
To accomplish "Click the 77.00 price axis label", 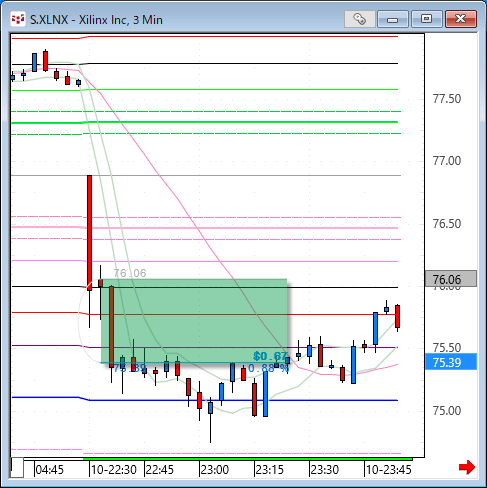I will click(447, 161).
